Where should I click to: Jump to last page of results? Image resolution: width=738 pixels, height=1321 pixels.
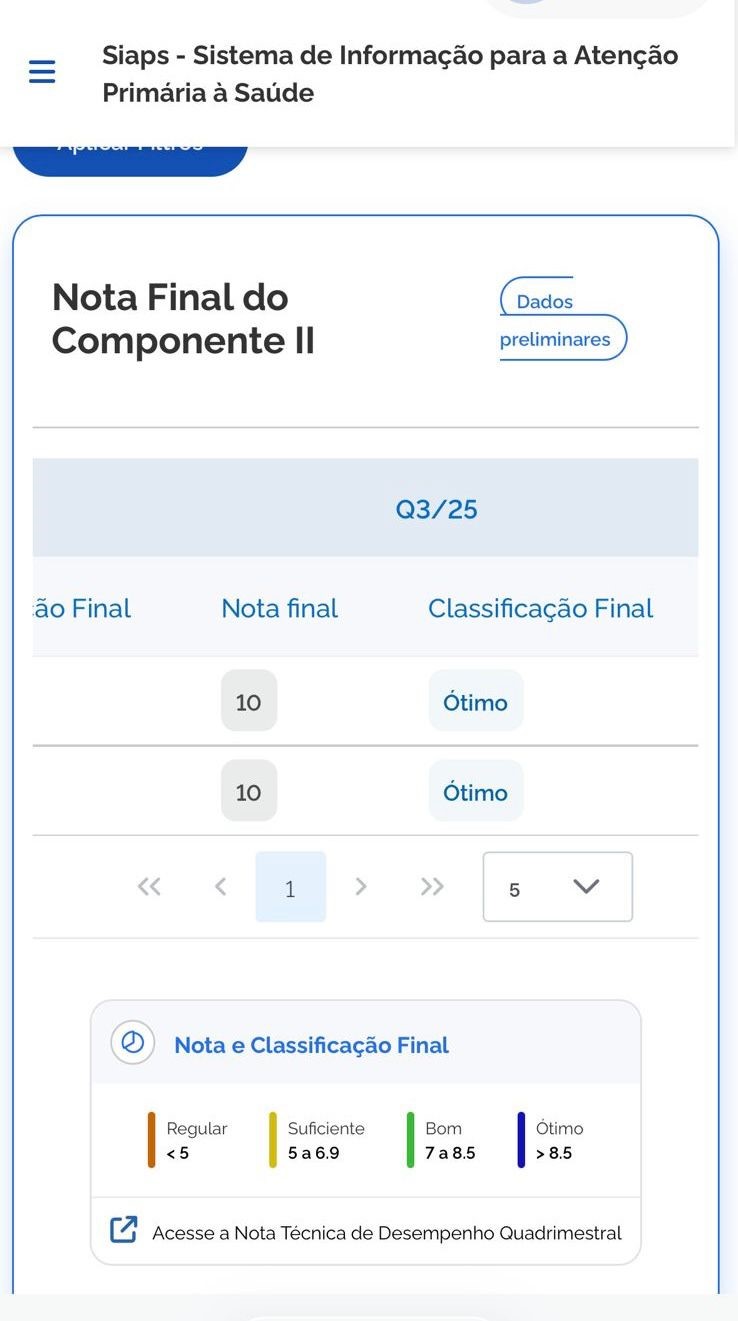432,886
